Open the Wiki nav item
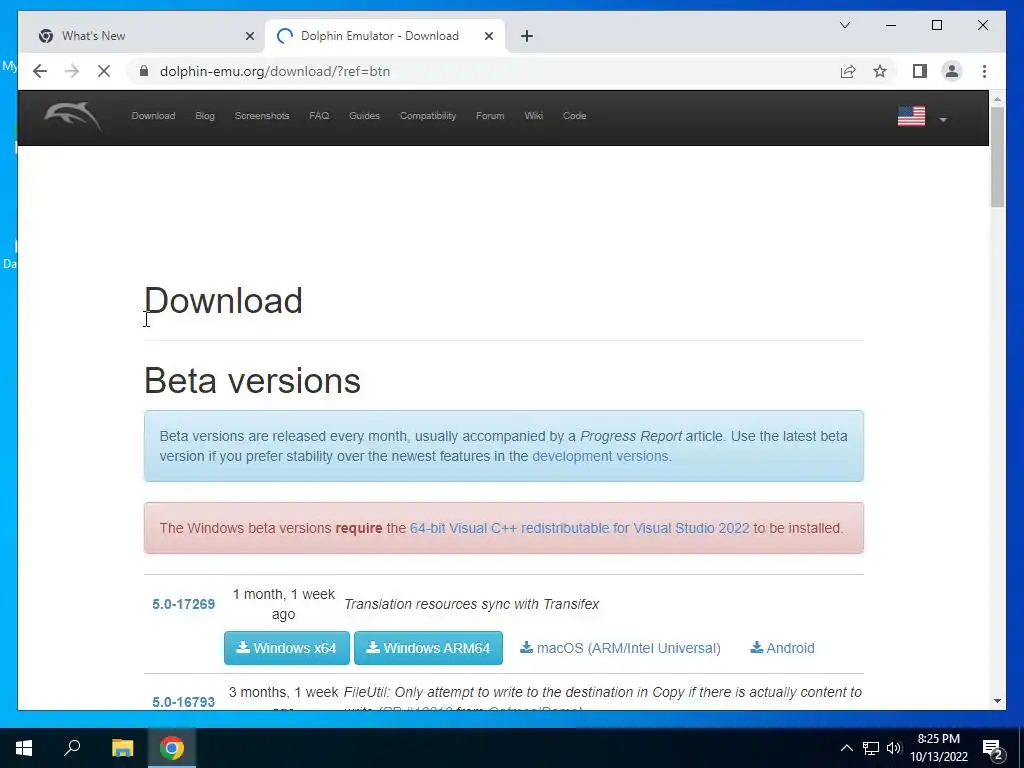1024x768 pixels. click(534, 116)
